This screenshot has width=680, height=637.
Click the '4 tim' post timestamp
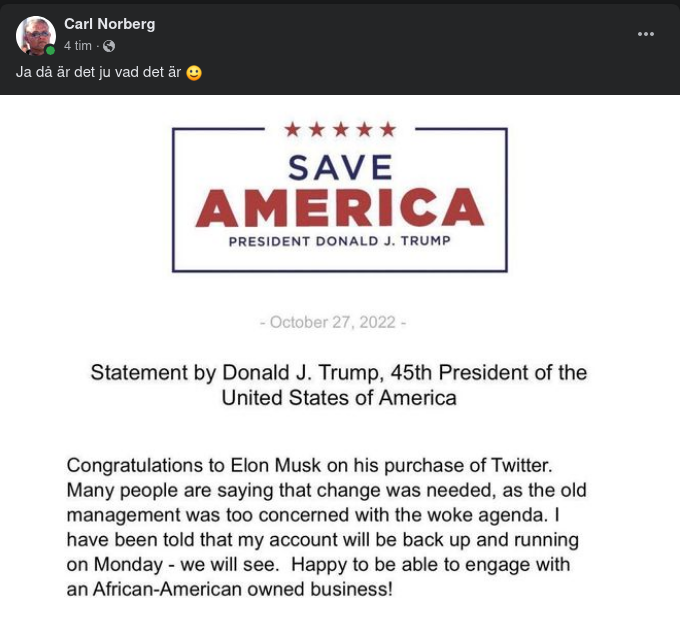pyautogui.click(x=78, y=46)
